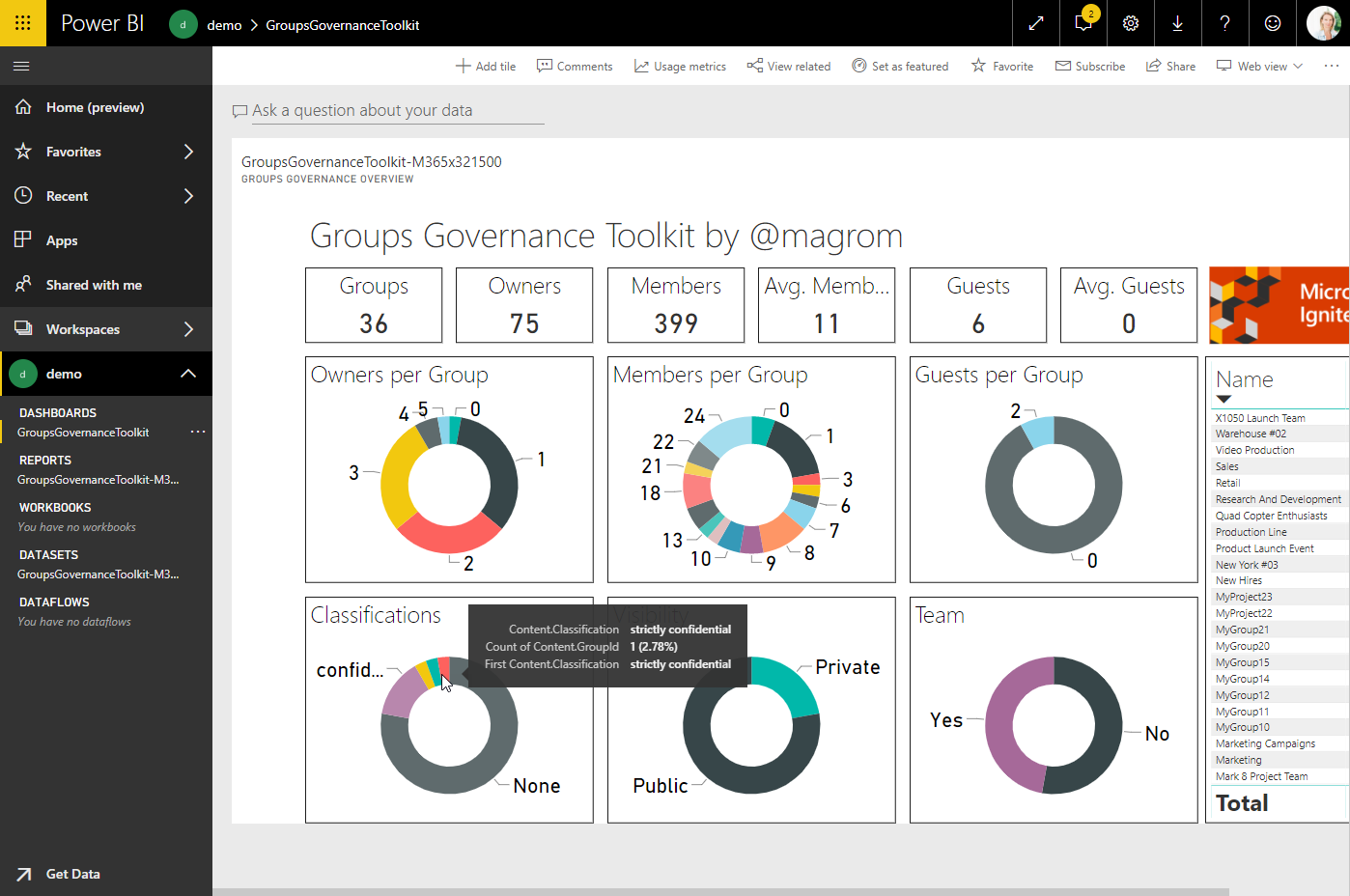Open Apps in the navigation pane
The height and width of the screenshot is (896, 1350).
tap(62, 240)
